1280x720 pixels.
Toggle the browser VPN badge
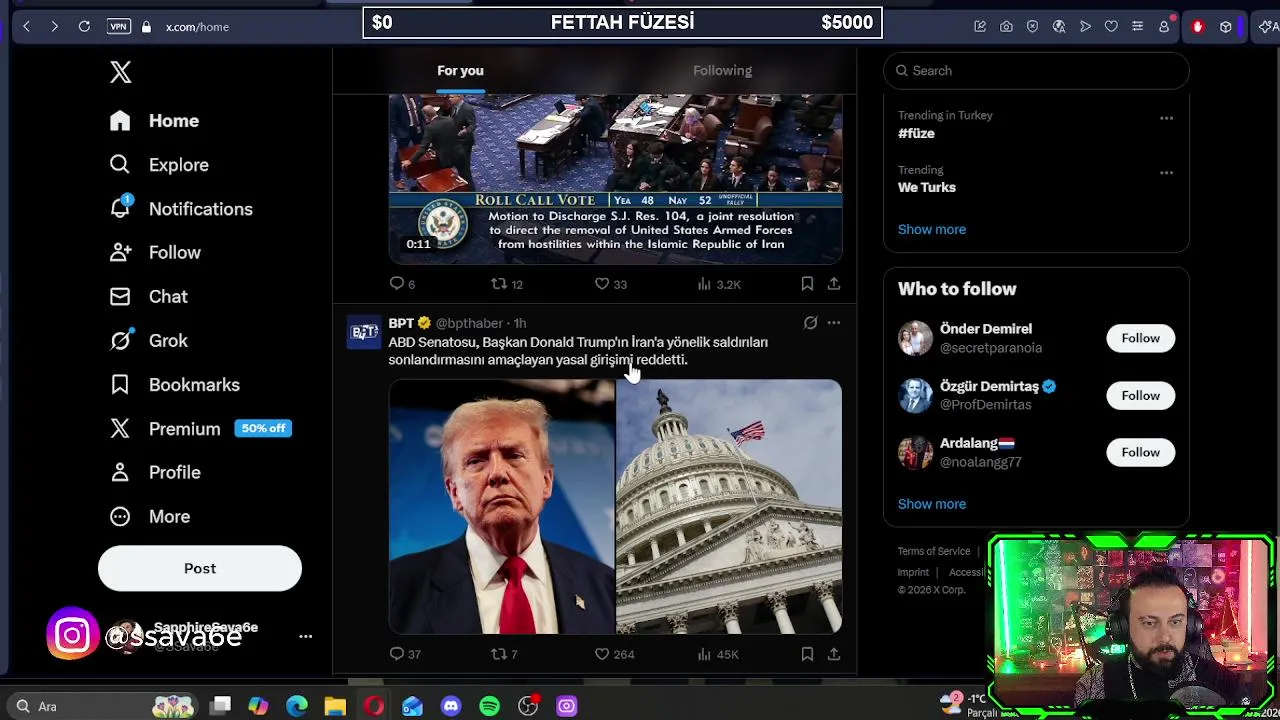[x=119, y=27]
